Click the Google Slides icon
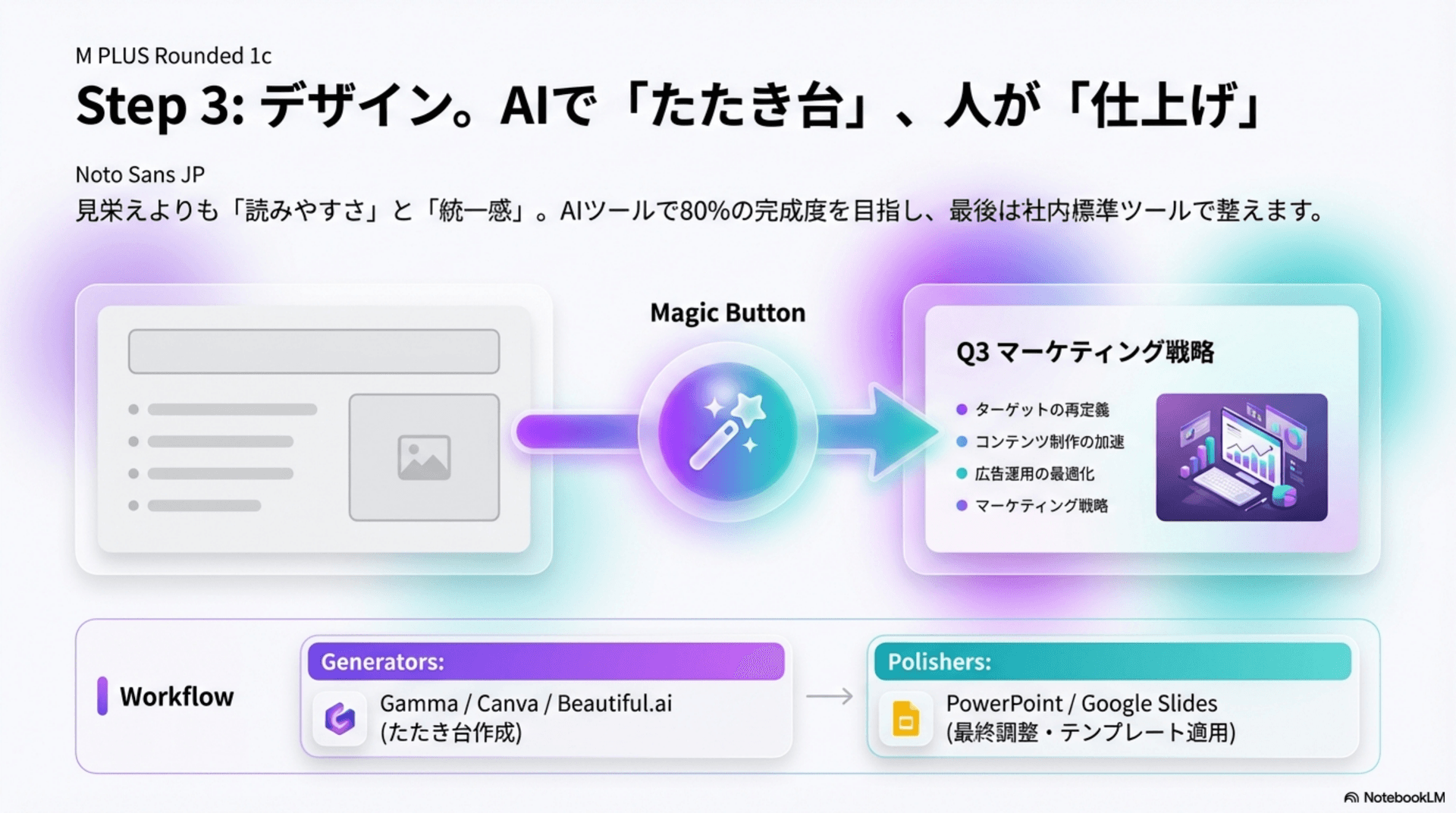The height and width of the screenshot is (813, 1456). (905, 718)
